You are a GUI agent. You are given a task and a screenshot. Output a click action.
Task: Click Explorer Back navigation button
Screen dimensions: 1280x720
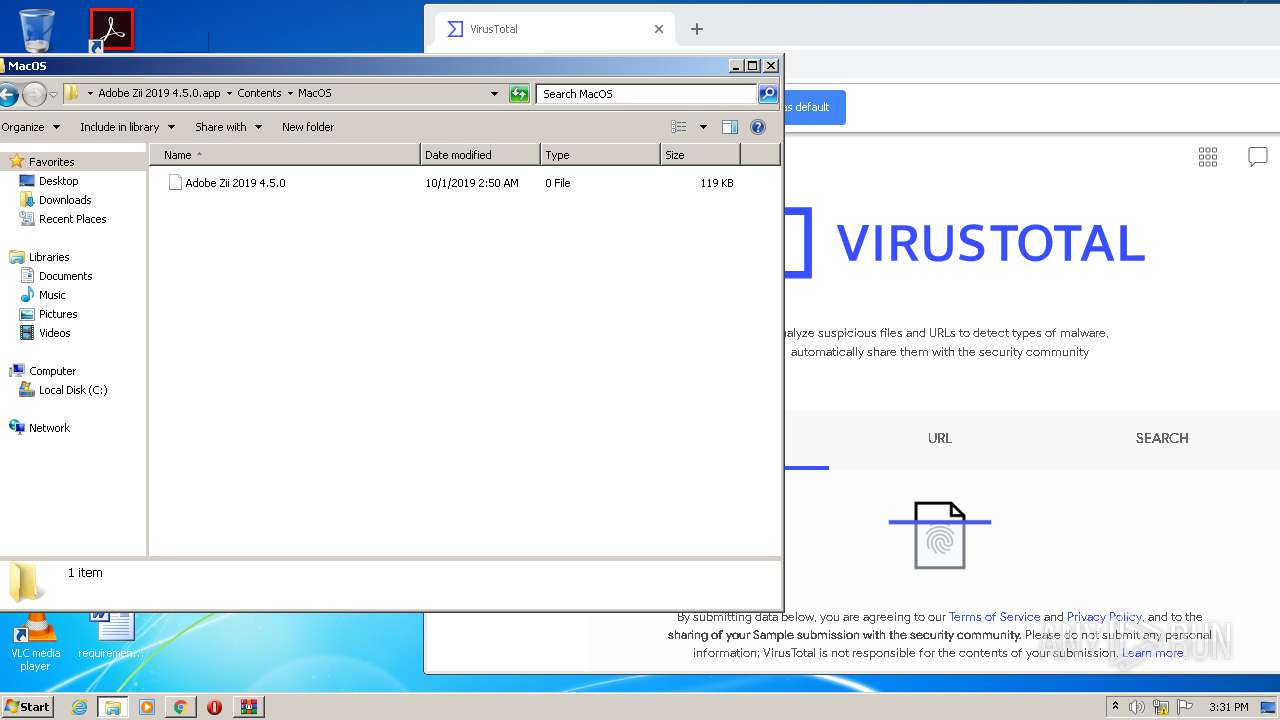8,94
